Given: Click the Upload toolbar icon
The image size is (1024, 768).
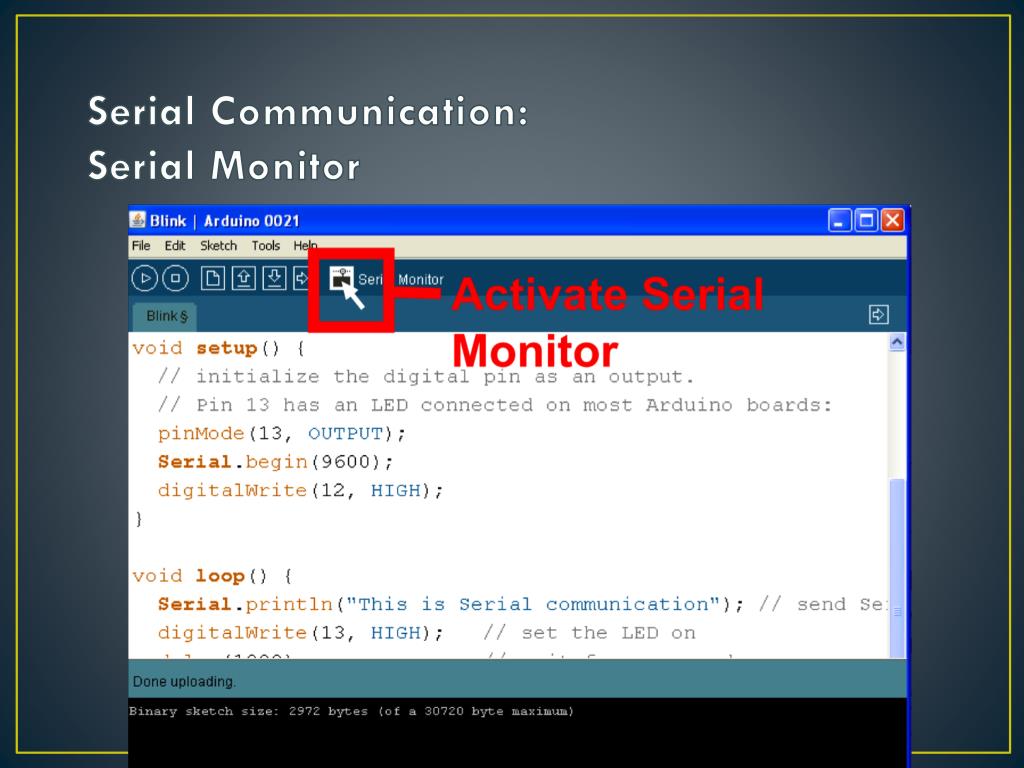Looking at the screenshot, I should click(300, 278).
